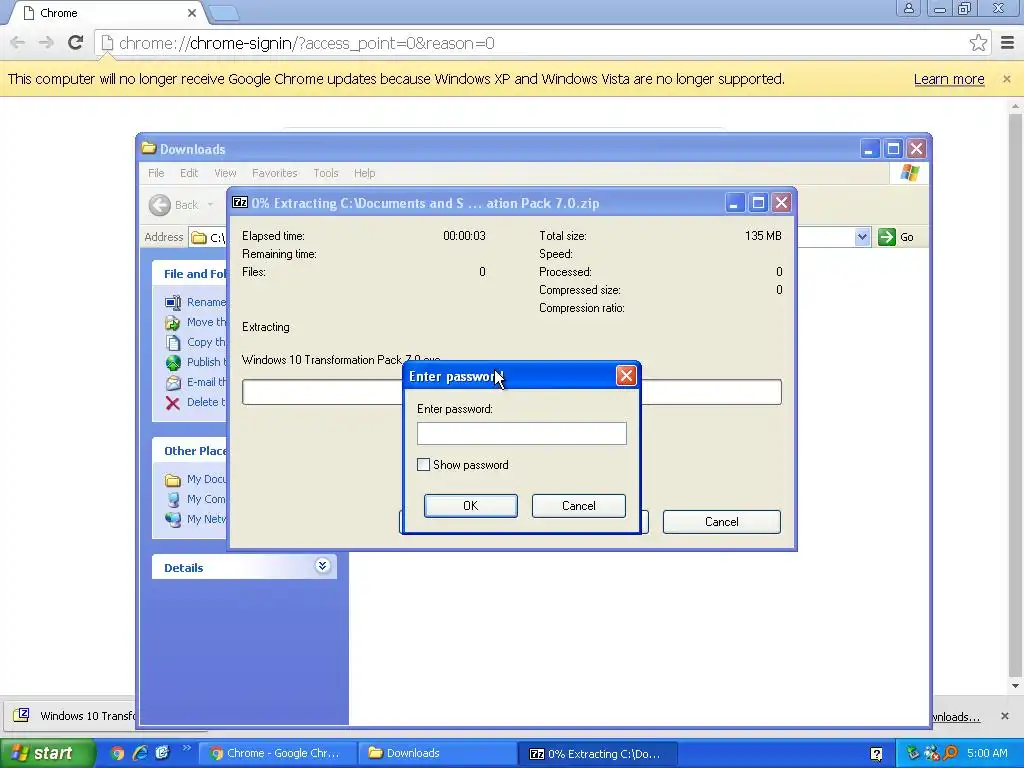Click the Rename task icon
Screen dimensions: 1024x768
click(173, 302)
